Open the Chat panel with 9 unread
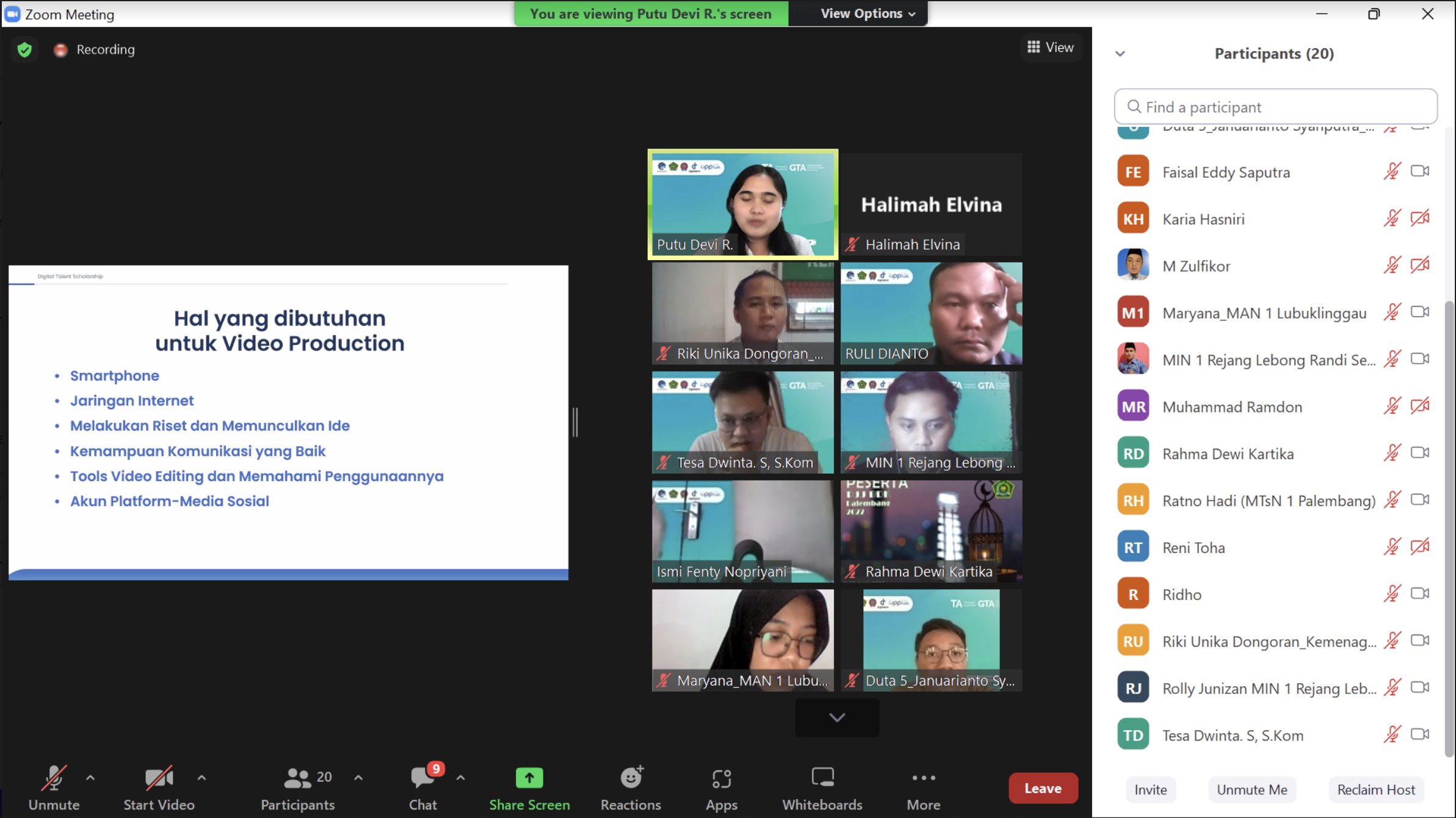This screenshot has width=1456, height=818. click(x=422, y=778)
